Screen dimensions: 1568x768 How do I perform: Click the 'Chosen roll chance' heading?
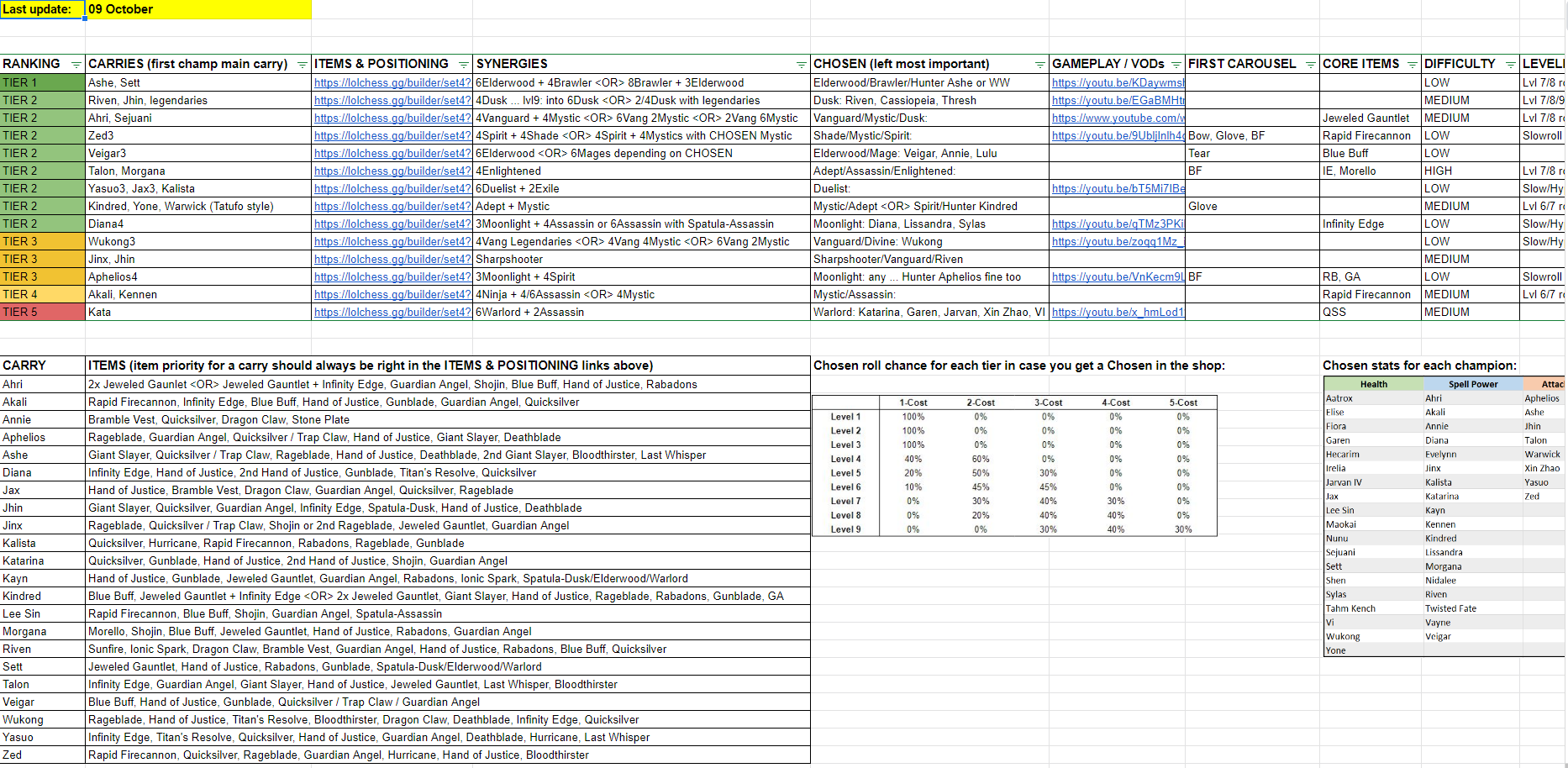click(x=1019, y=366)
